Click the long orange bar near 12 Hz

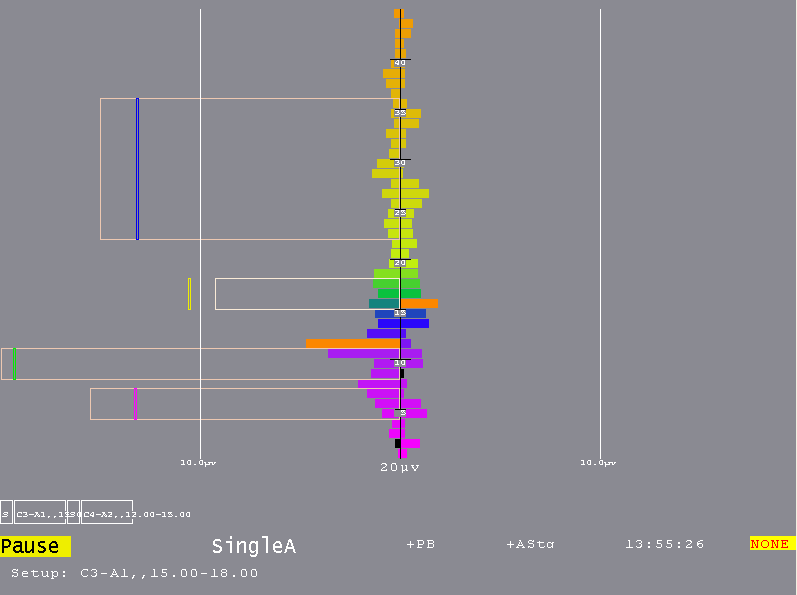[352, 343]
